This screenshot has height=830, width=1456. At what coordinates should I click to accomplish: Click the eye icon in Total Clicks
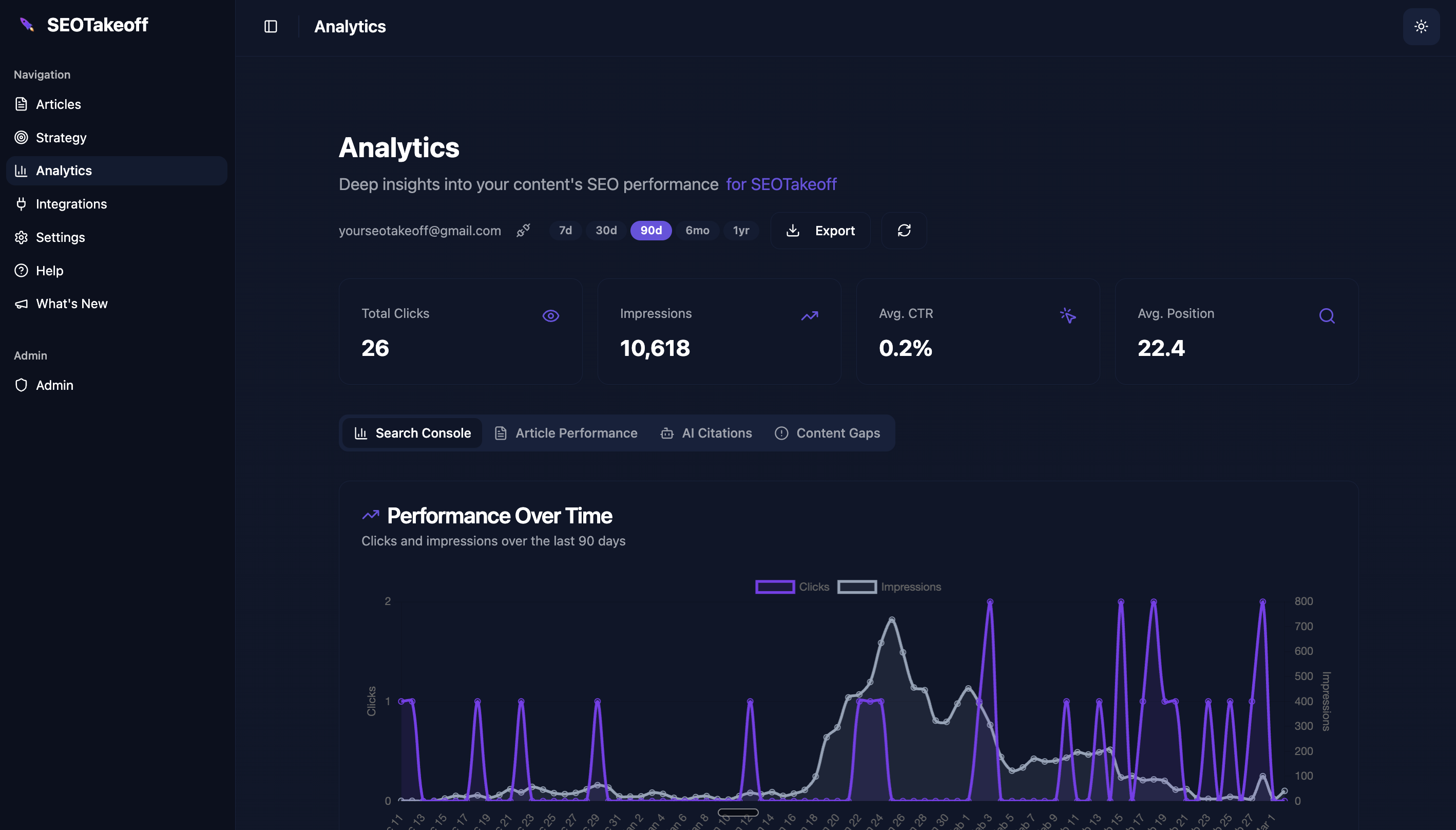click(550, 315)
